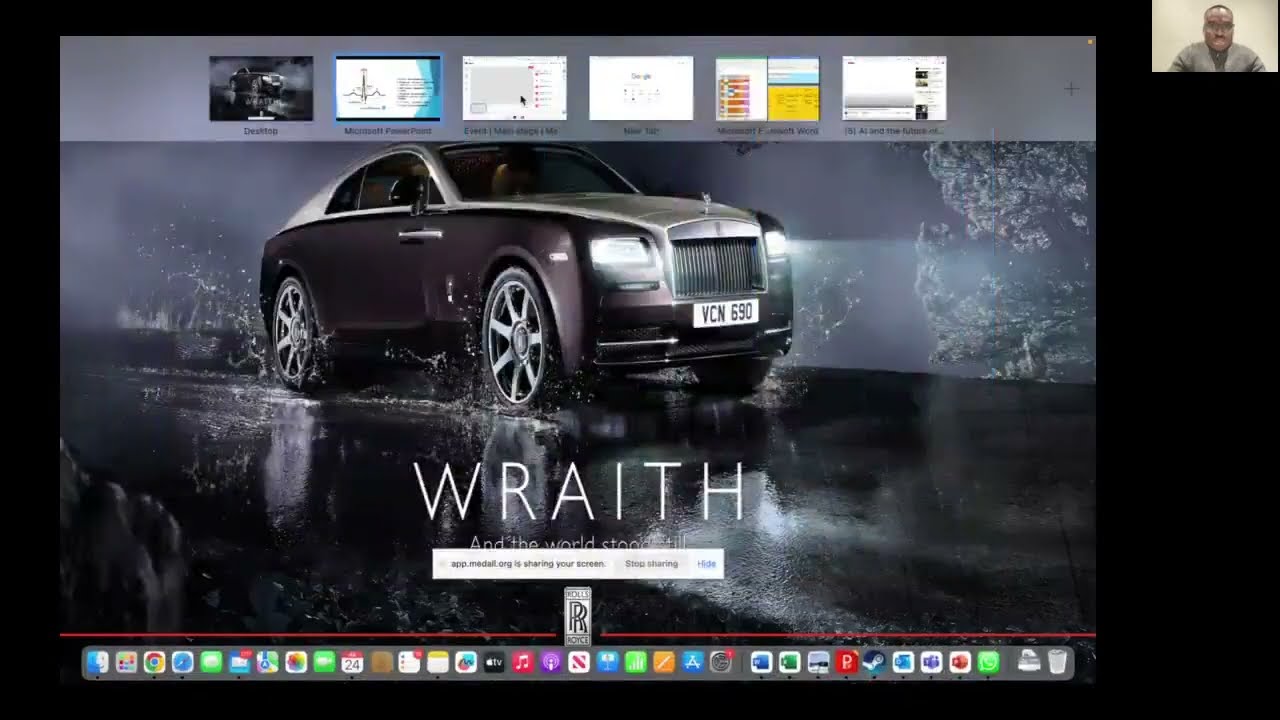Viewport: 1280px width, 720px height.
Task: Add a new desktop space with plus
Action: [1071, 89]
